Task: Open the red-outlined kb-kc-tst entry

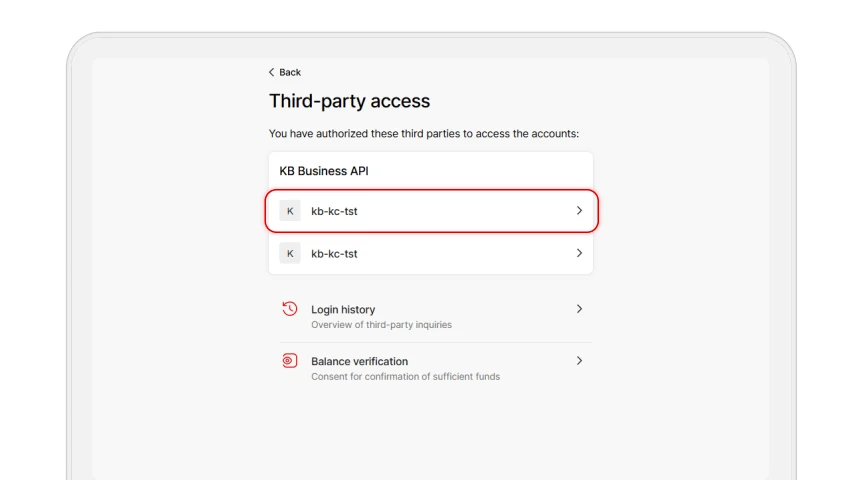Action: [431, 211]
